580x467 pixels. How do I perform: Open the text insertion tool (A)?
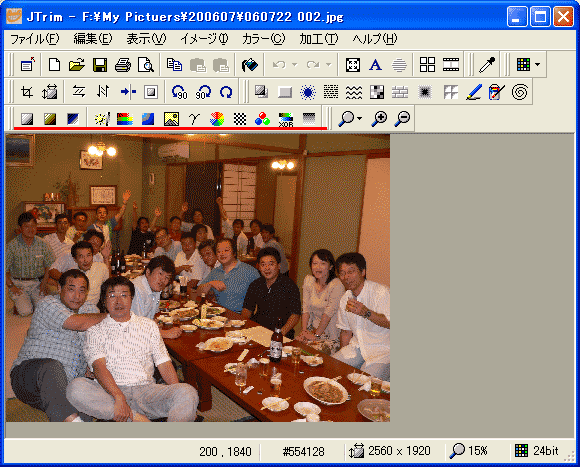tap(375, 65)
